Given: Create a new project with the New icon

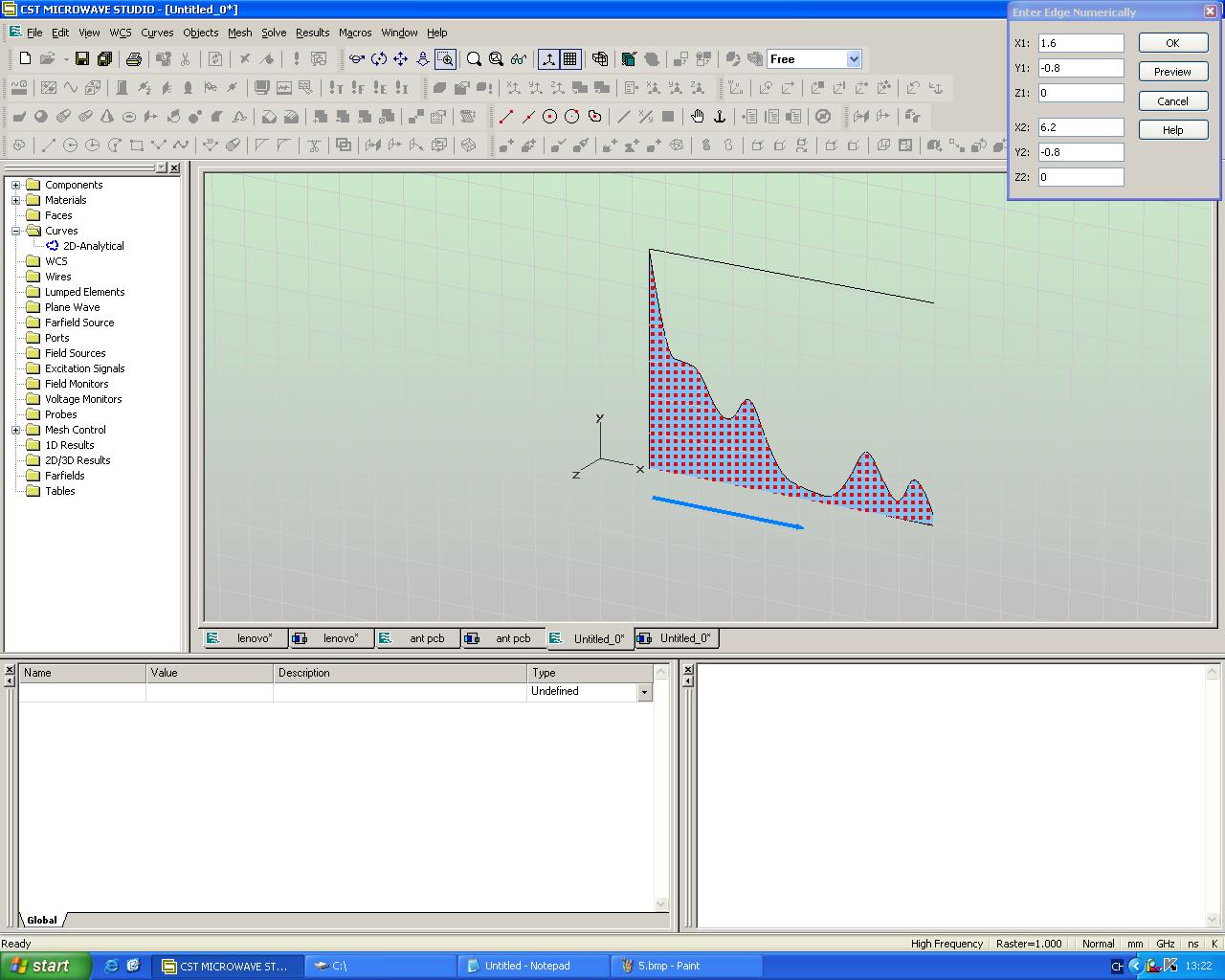Looking at the screenshot, I should click(26, 59).
